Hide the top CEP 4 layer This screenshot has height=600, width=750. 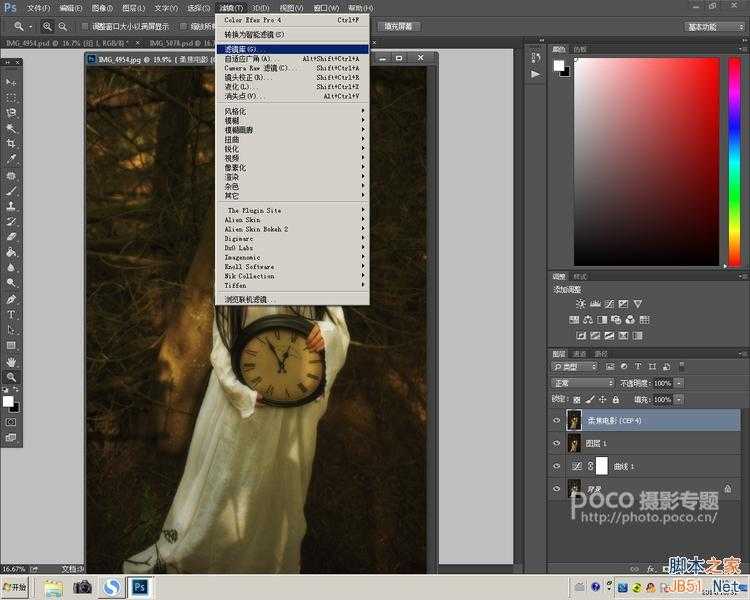(x=556, y=421)
